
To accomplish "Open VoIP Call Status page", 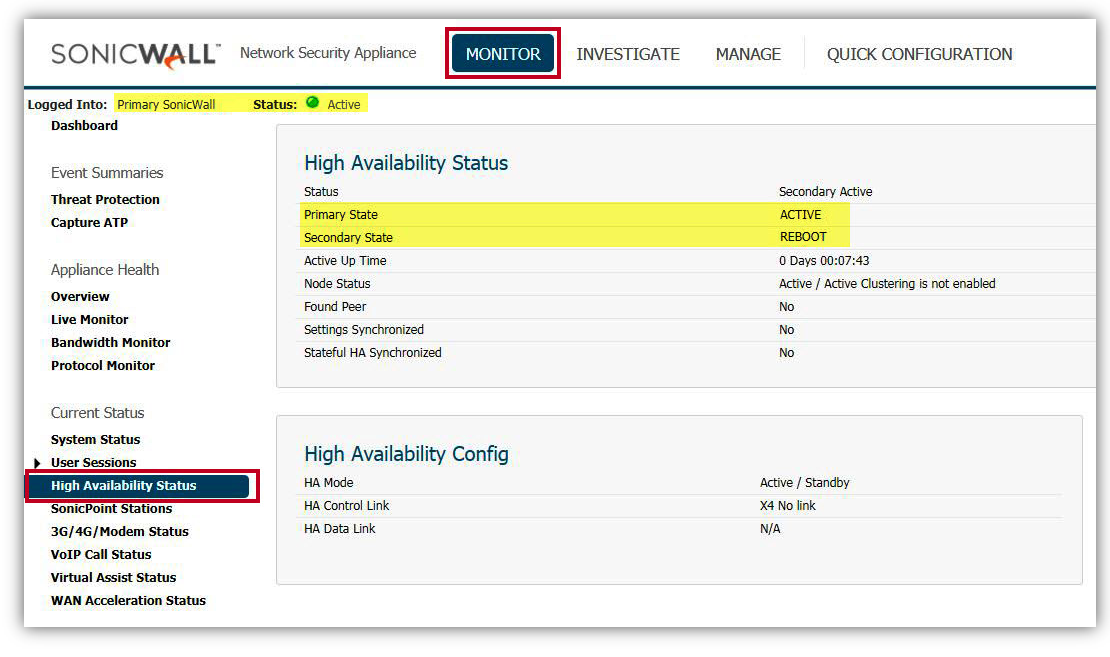I will tap(101, 554).
